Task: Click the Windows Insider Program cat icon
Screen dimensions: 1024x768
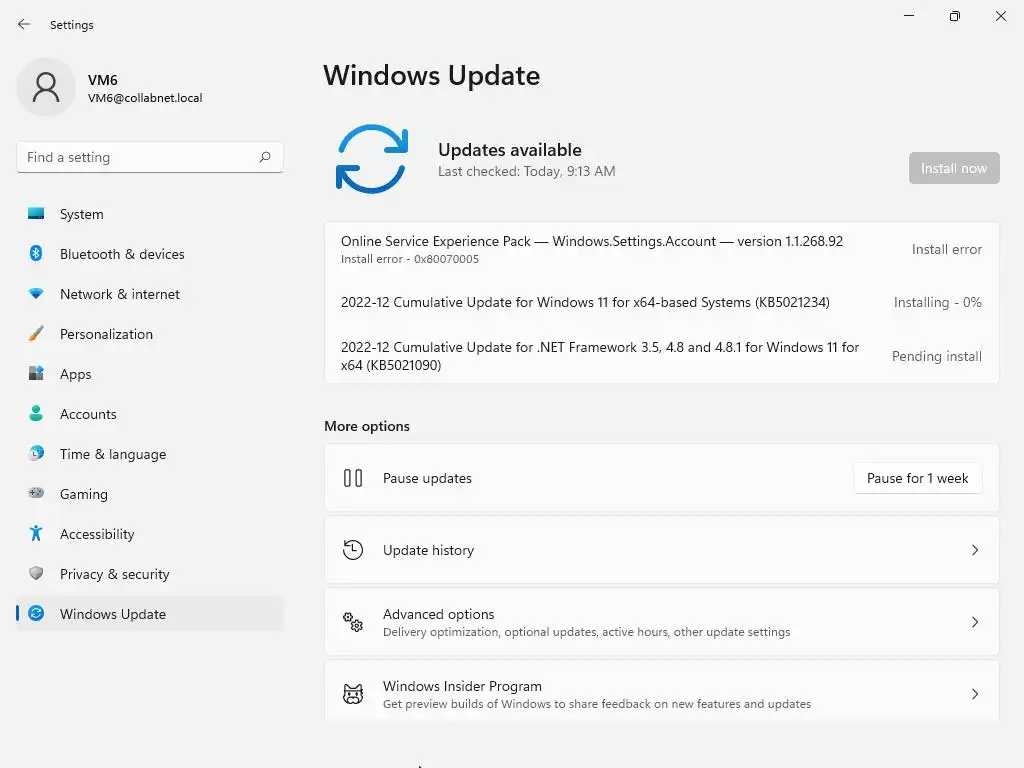Action: click(x=353, y=694)
